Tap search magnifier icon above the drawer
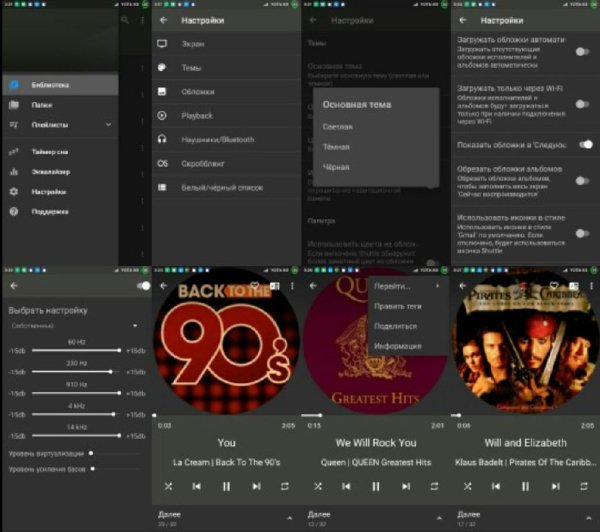This screenshot has width=600, height=532. [125, 20]
